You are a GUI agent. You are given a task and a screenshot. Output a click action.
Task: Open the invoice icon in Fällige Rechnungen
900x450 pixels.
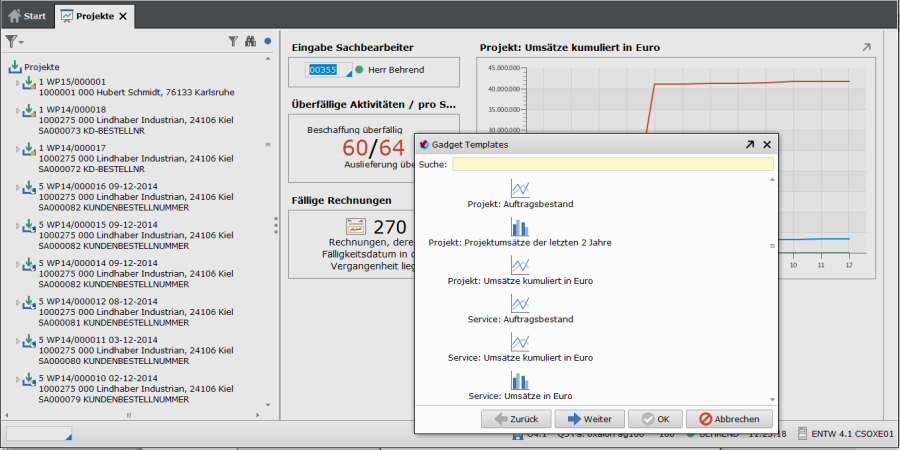tap(356, 227)
